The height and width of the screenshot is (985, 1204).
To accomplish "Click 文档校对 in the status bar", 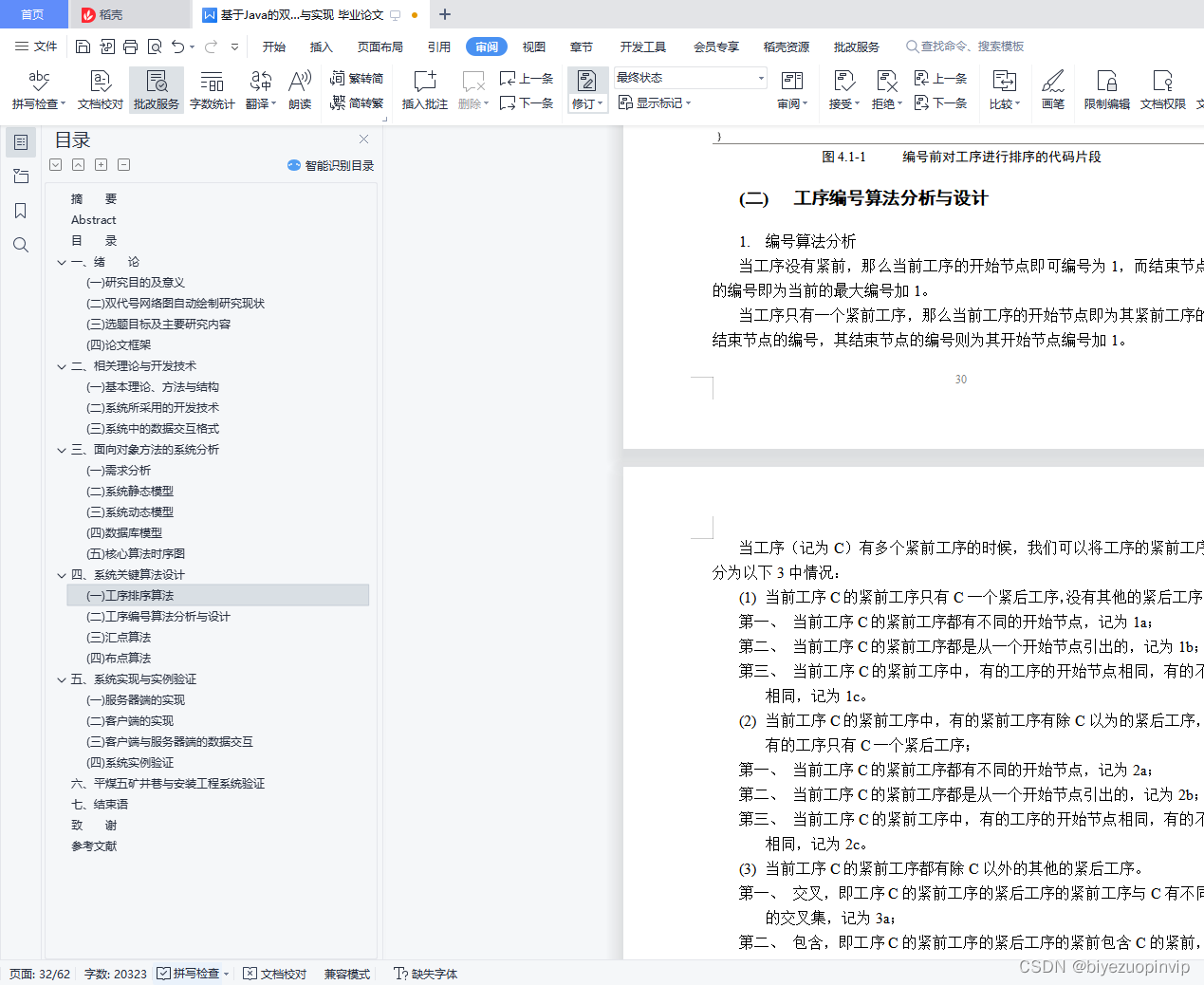I will (x=275, y=974).
